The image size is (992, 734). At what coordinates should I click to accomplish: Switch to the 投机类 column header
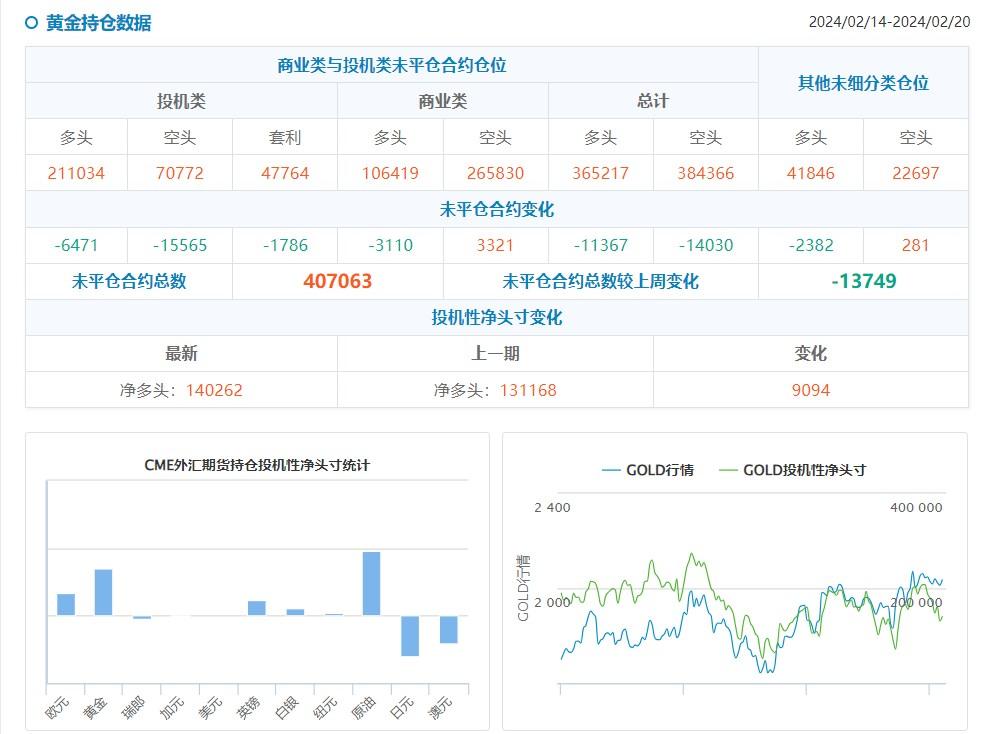[x=181, y=100]
